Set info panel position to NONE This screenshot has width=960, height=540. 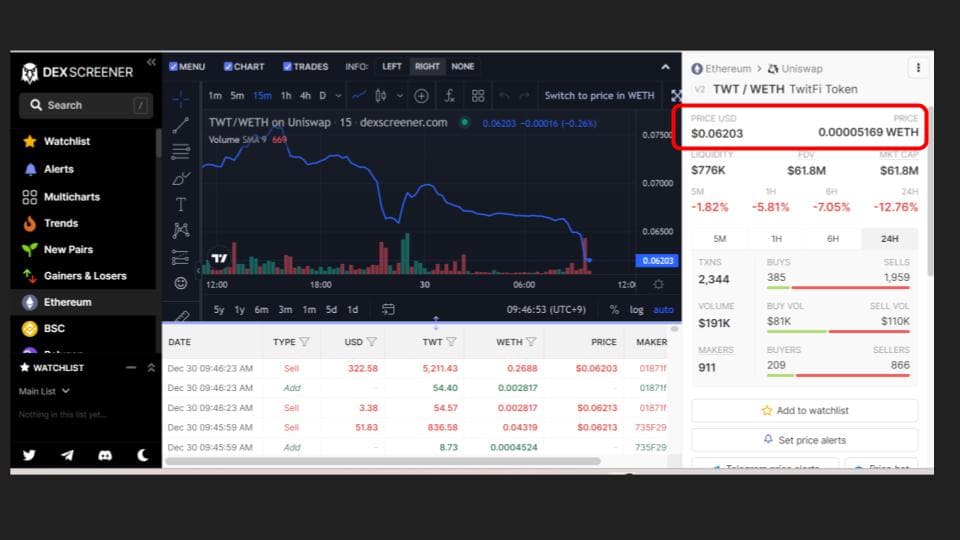(x=463, y=66)
